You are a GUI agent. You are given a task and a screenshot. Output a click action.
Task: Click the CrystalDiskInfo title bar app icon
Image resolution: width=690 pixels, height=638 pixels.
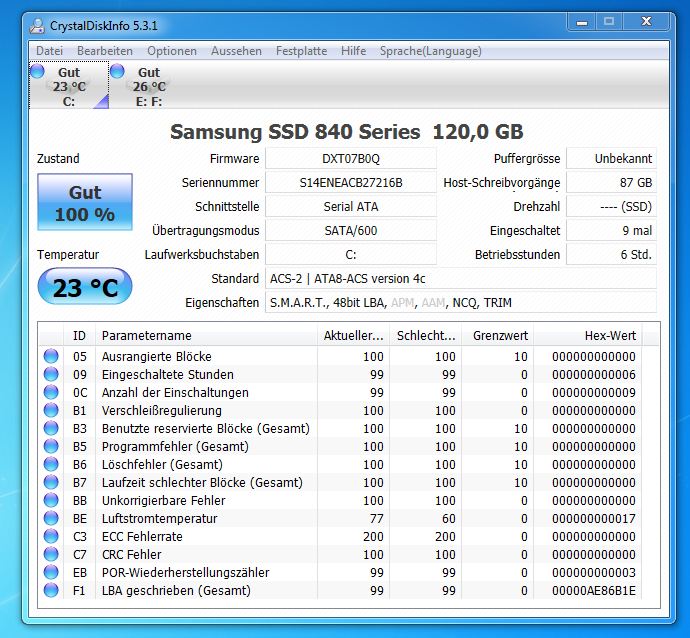tap(37, 26)
